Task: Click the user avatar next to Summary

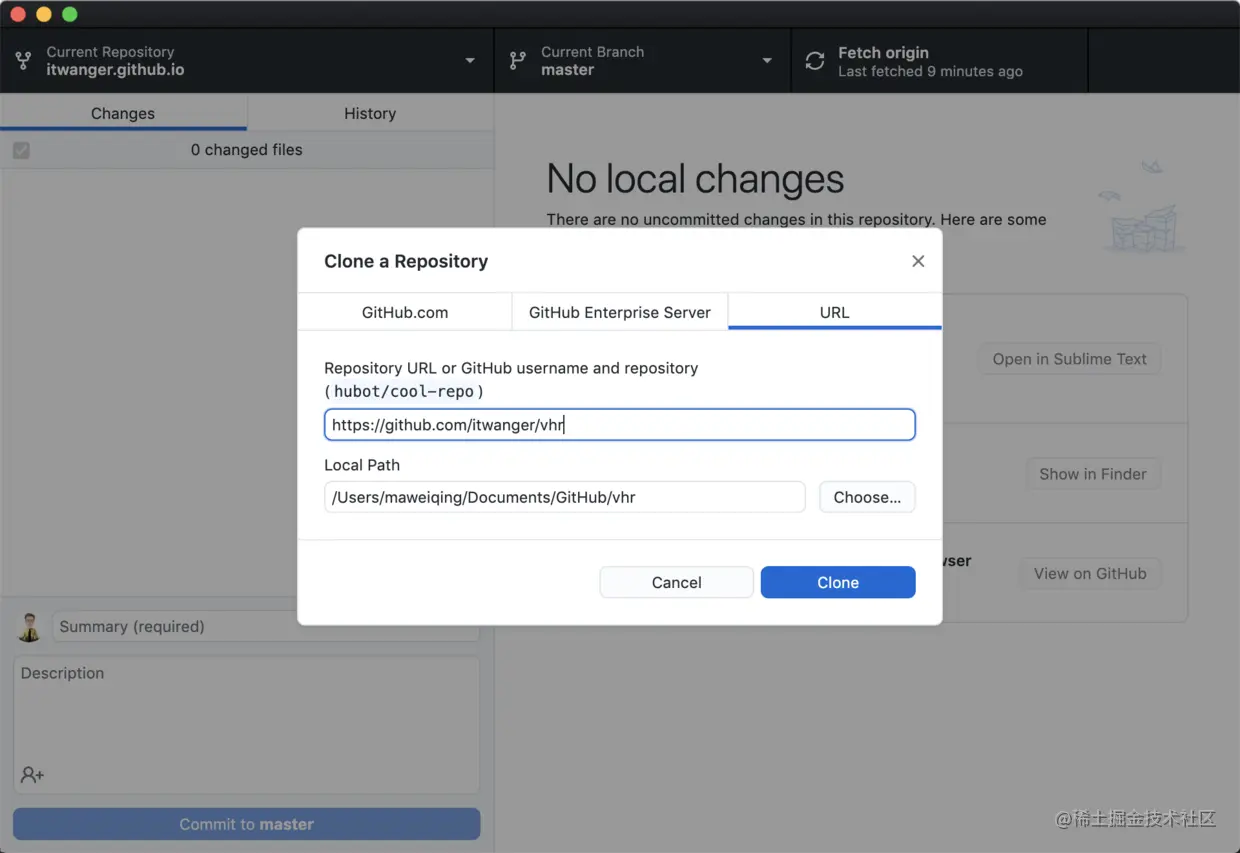Action: coord(30,627)
